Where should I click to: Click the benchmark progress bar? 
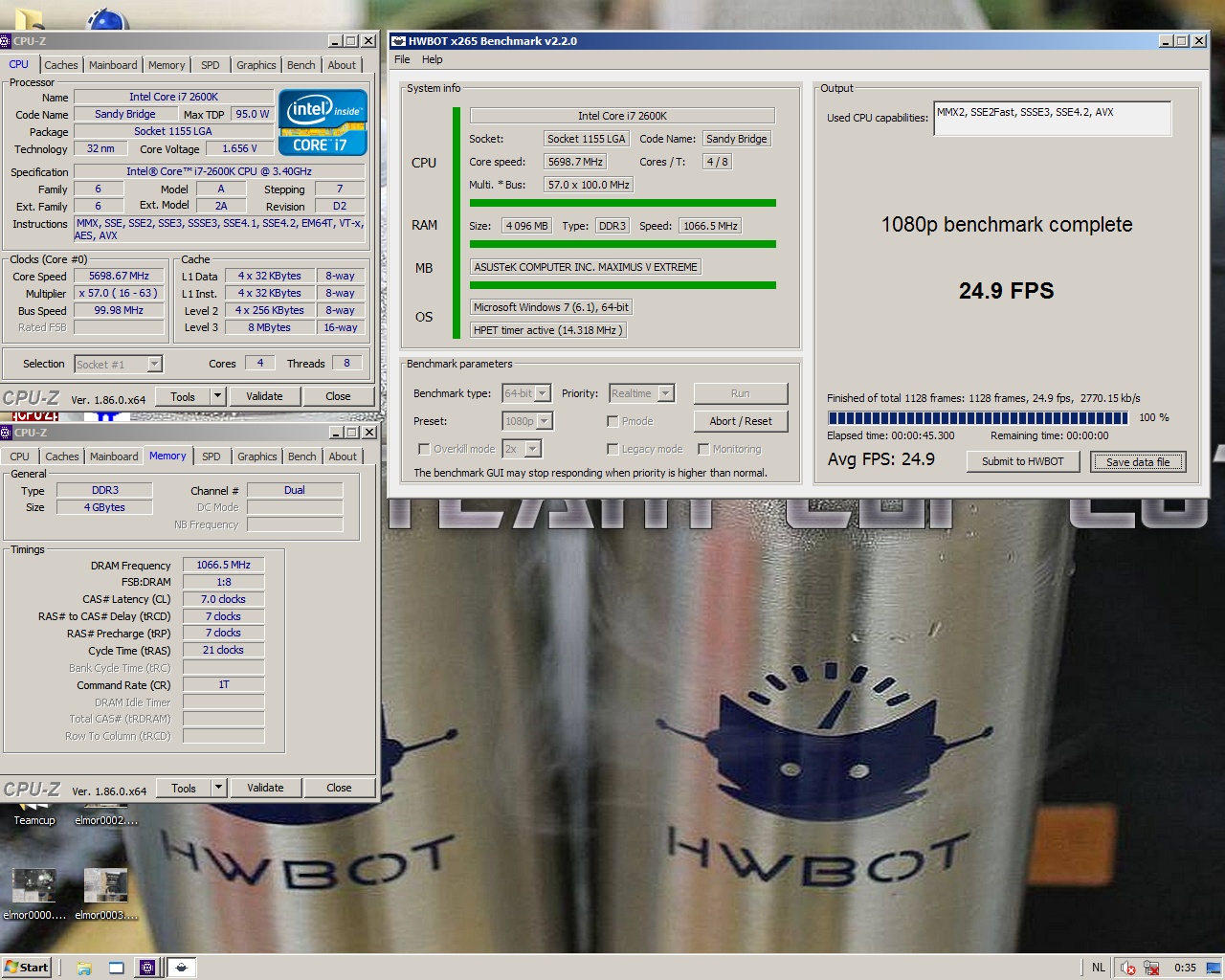[x=978, y=417]
